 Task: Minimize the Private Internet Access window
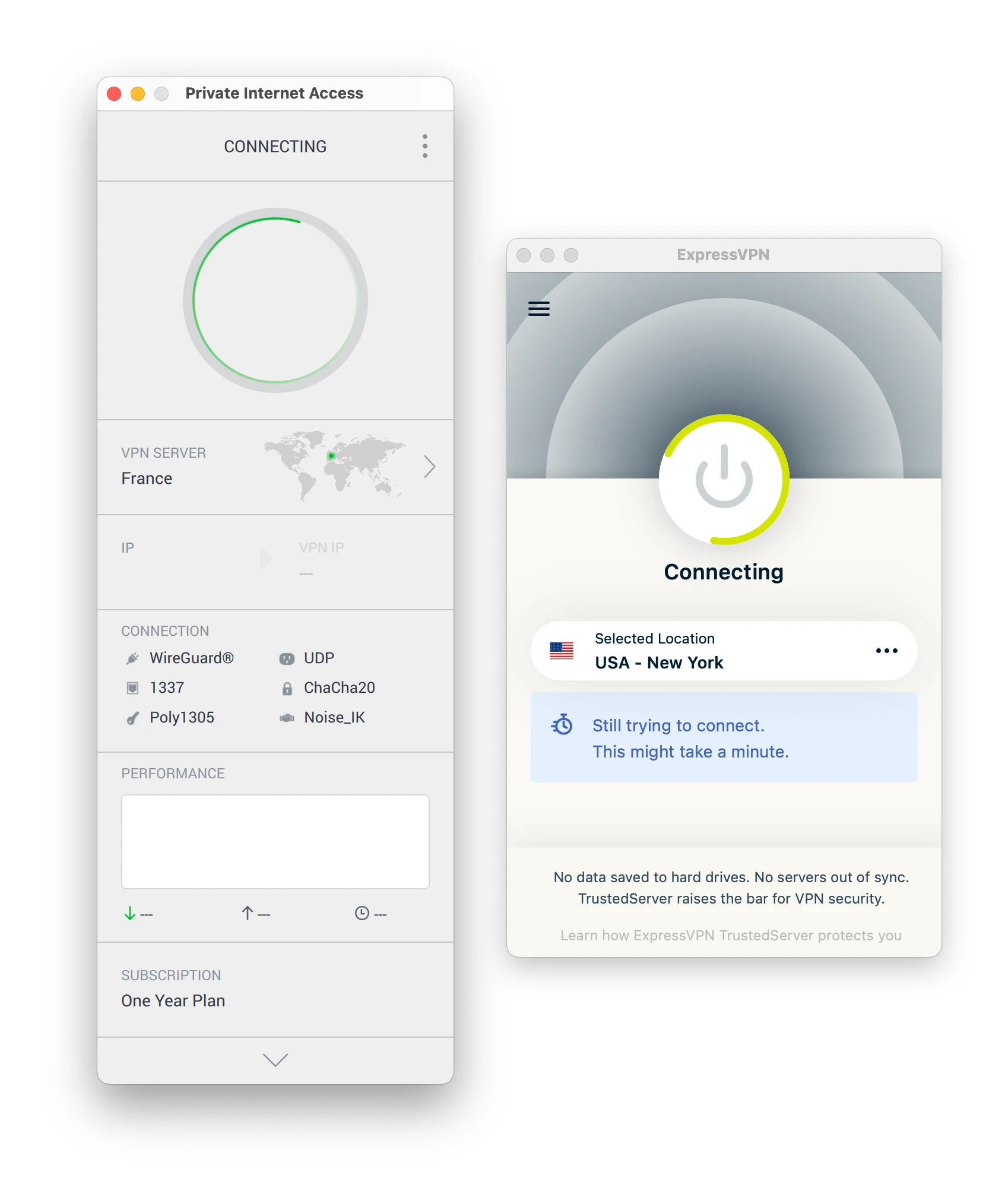138,94
